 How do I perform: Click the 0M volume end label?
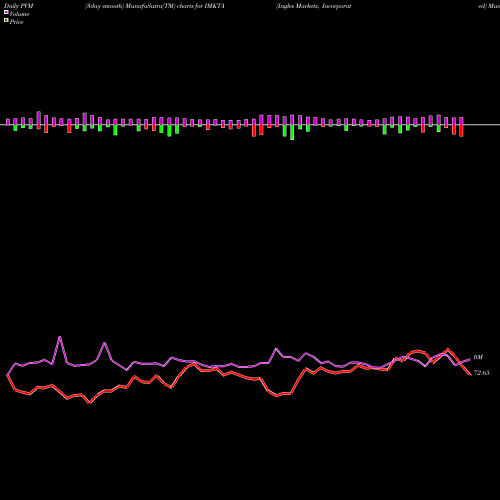(x=478, y=357)
